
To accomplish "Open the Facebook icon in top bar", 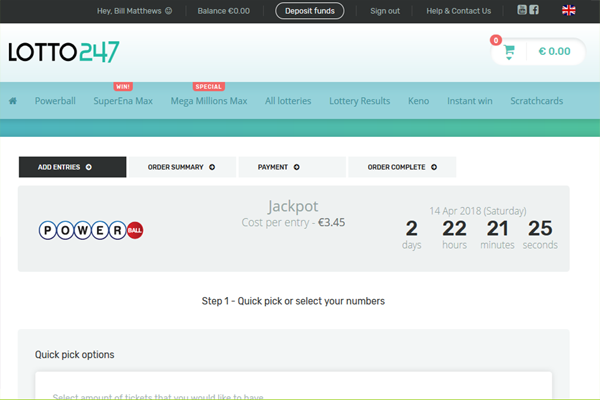I will tap(534, 10).
